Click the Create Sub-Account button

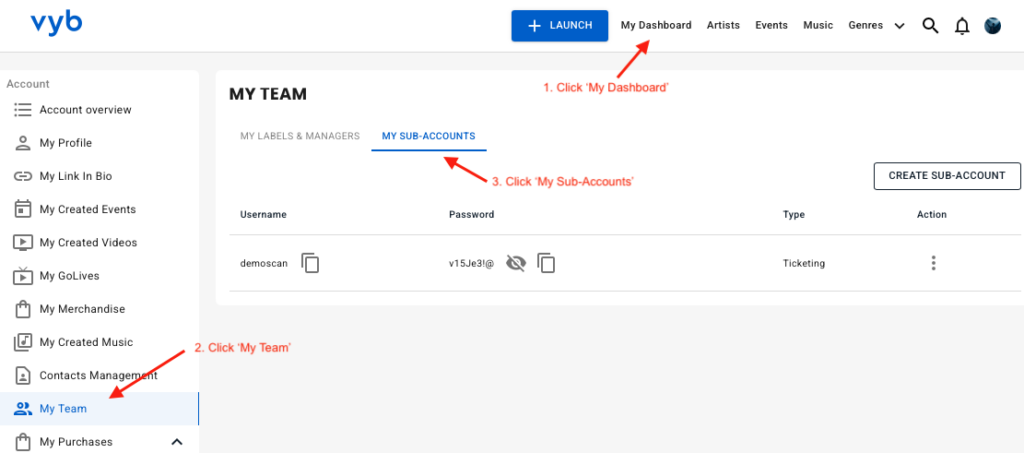946,176
